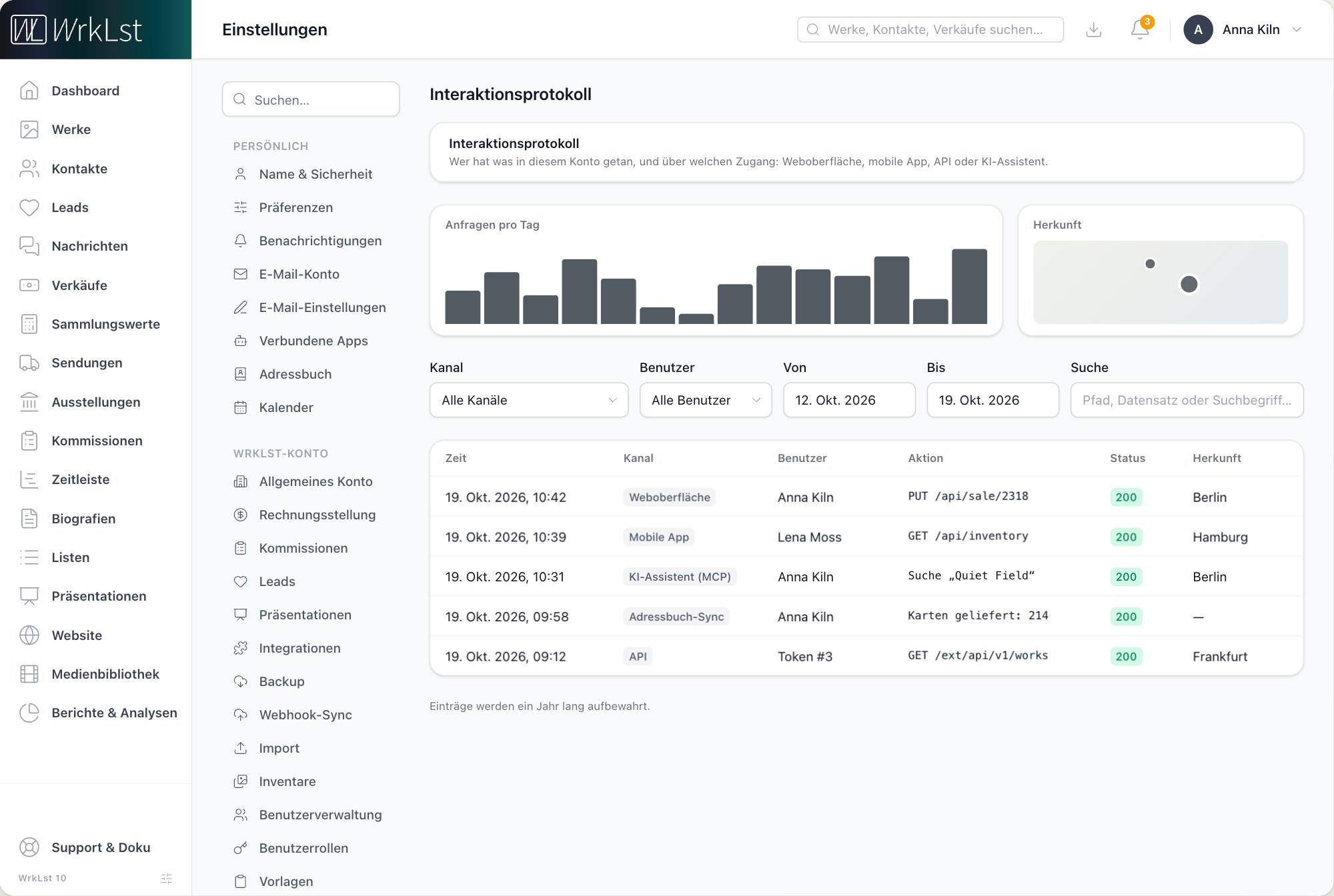The height and width of the screenshot is (896, 1334).
Task: Expand the Alle Kanäle dropdown
Action: pyautogui.click(x=529, y=400)
